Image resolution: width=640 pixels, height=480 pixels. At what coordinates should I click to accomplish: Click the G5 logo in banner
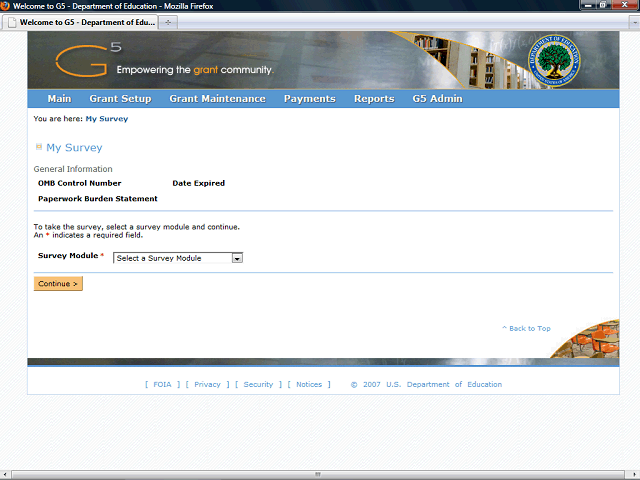[x=89, y=60]
